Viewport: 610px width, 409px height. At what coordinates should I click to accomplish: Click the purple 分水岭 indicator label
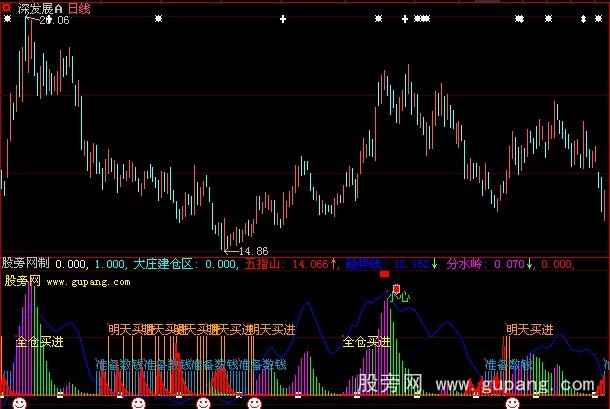(464, 264)
